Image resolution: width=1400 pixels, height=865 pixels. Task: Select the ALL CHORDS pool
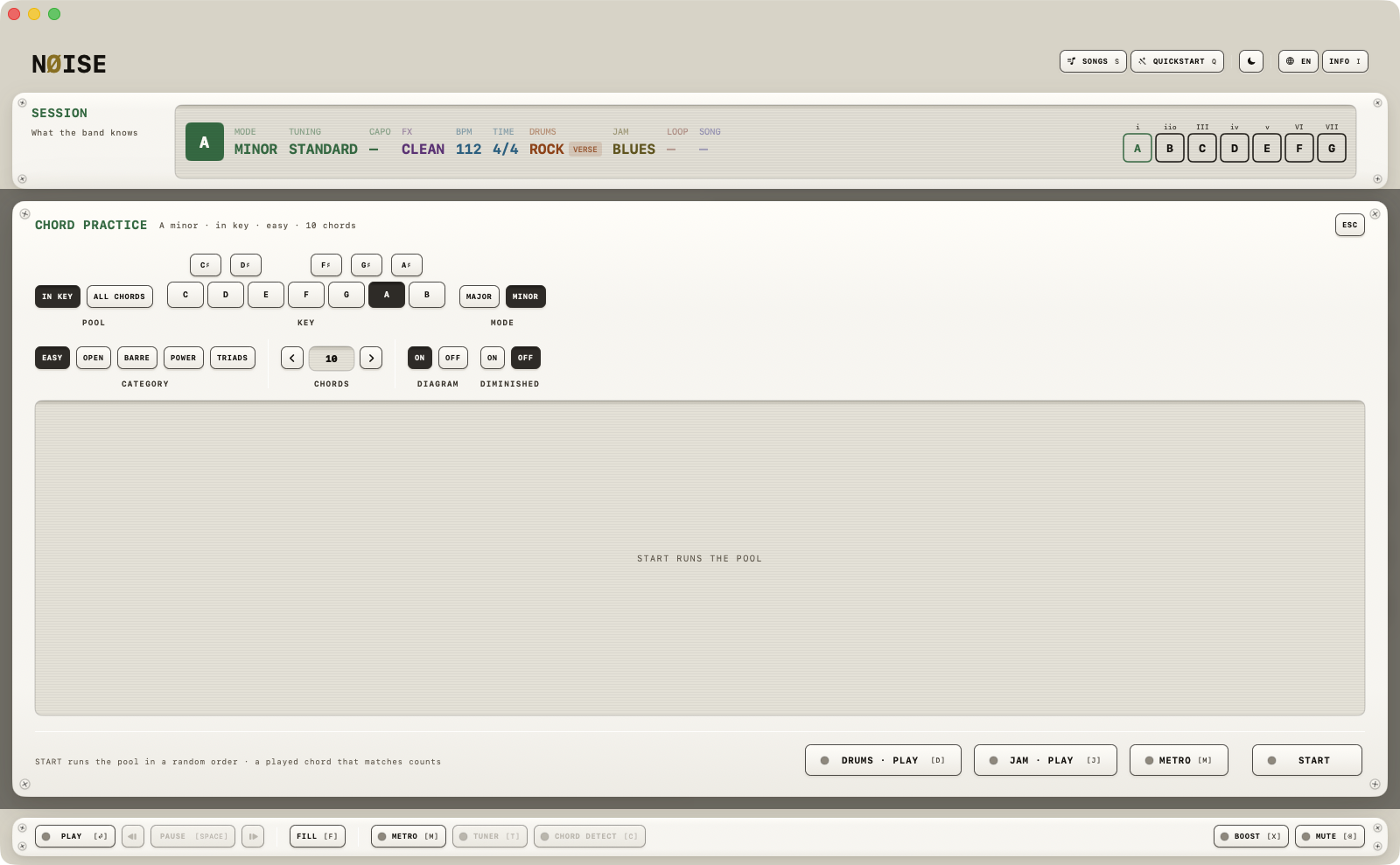120,296
